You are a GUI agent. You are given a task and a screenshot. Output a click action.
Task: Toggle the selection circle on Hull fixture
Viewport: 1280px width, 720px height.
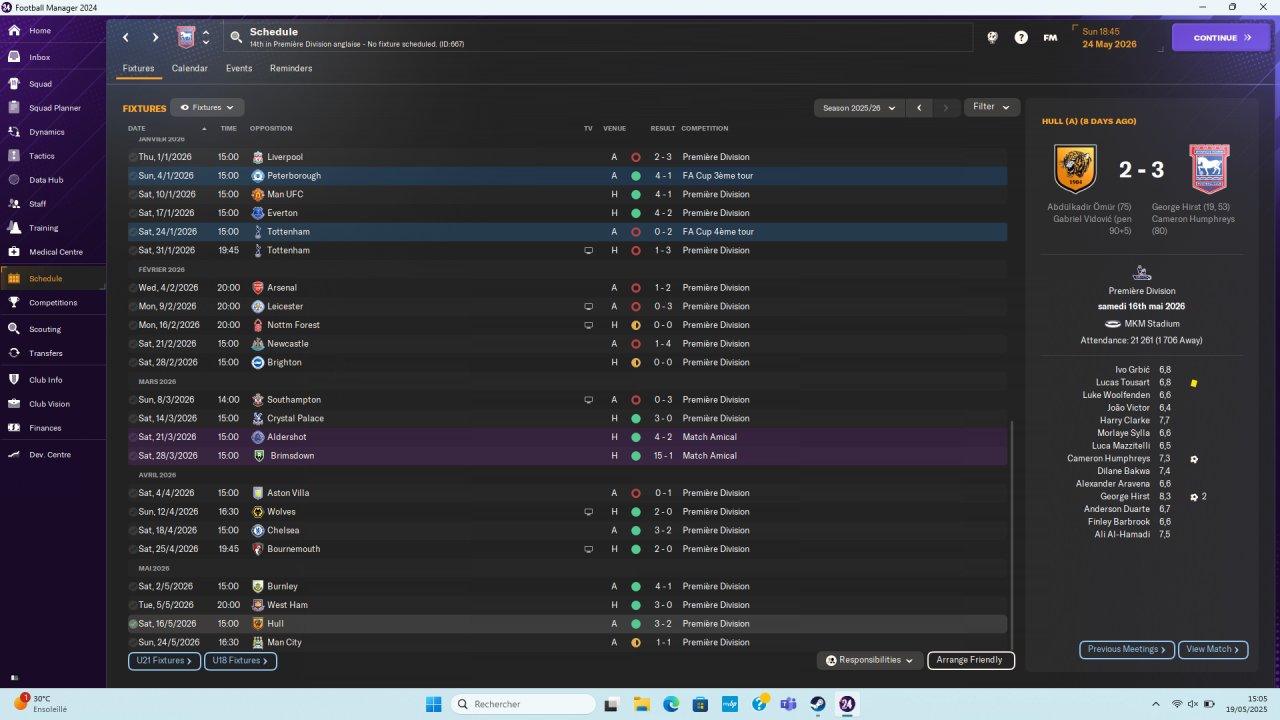tap(133, 624)
